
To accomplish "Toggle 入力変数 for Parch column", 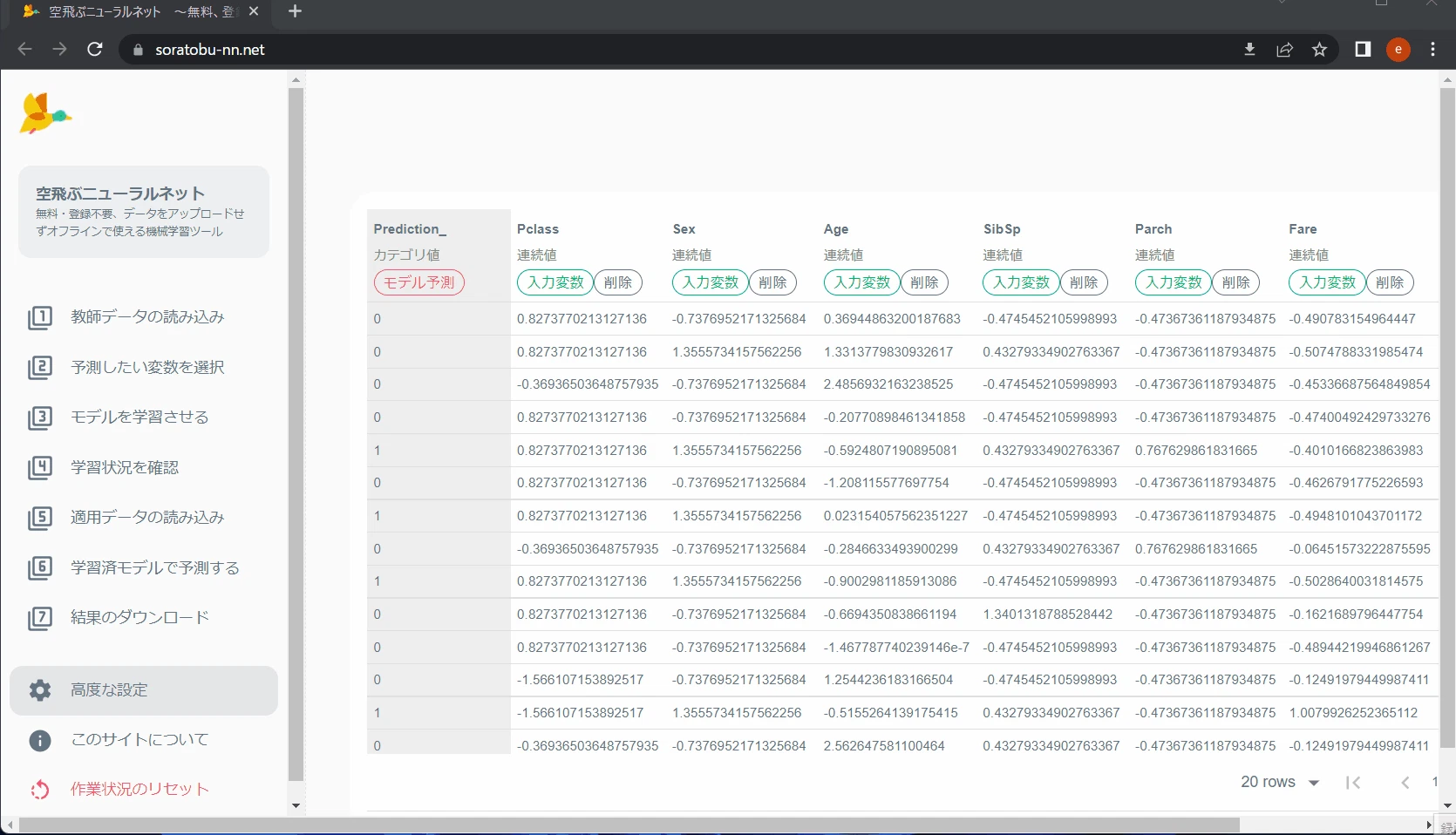I will coord(1174,282).
